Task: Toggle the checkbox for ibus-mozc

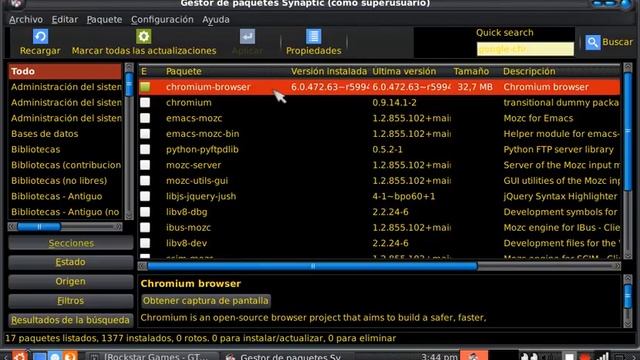Action: click(145, 227)
